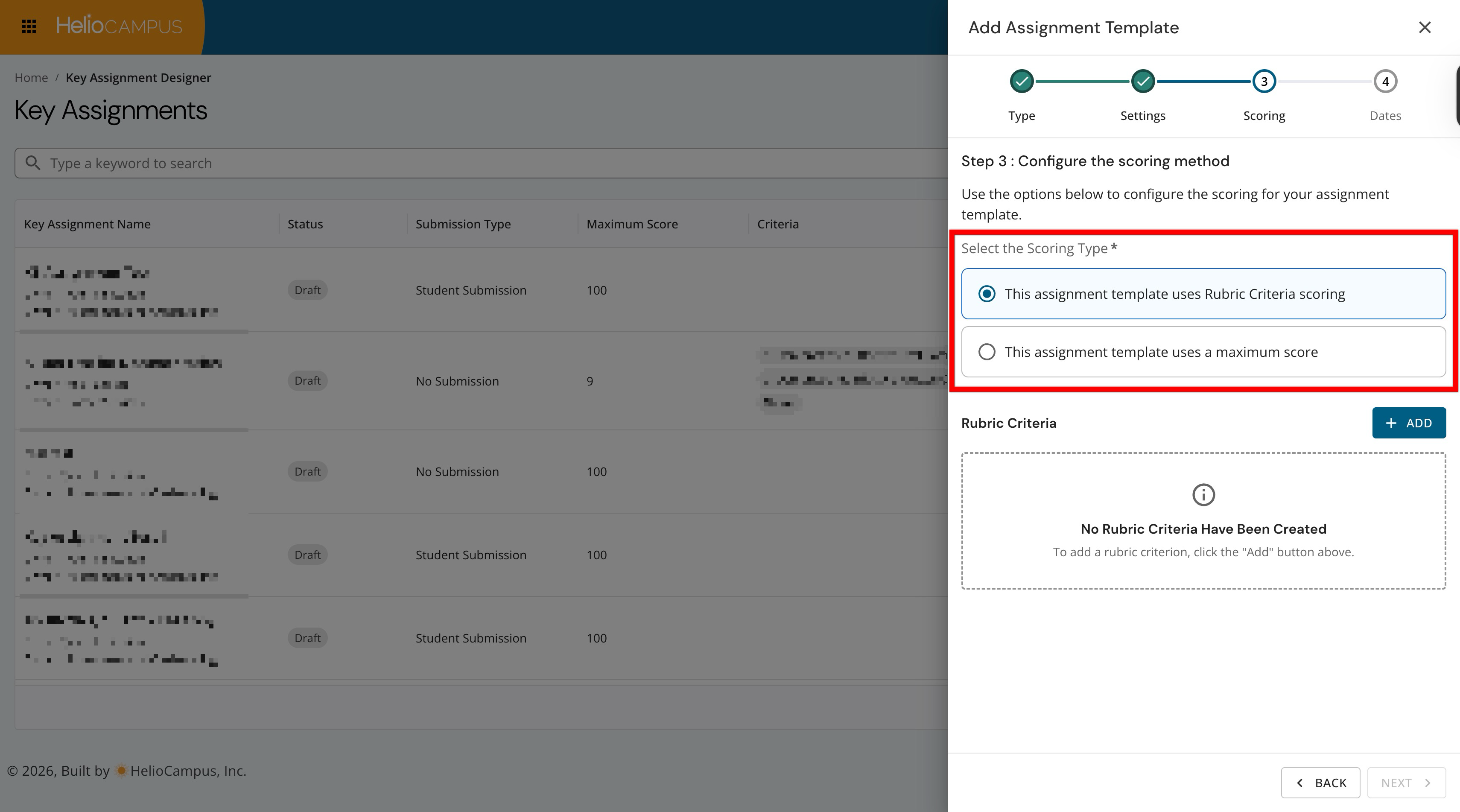The height and width of the screenshot is (812, 1460).
Task: Click the Settings step checkmark circle
Action: coord(1143,82)
